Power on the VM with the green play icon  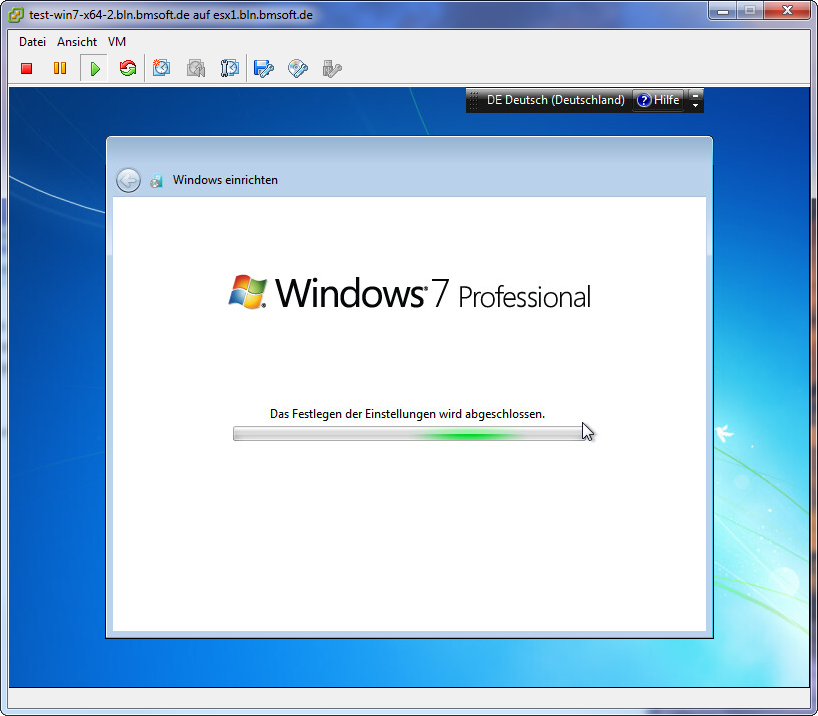(94, 68)
